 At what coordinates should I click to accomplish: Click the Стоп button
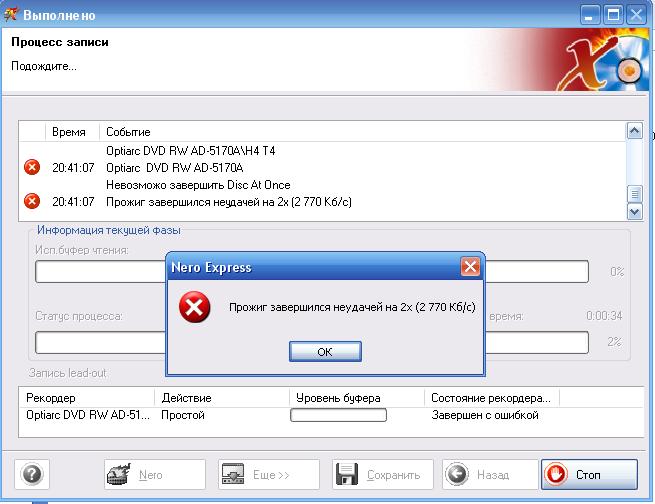pos(589,474)
